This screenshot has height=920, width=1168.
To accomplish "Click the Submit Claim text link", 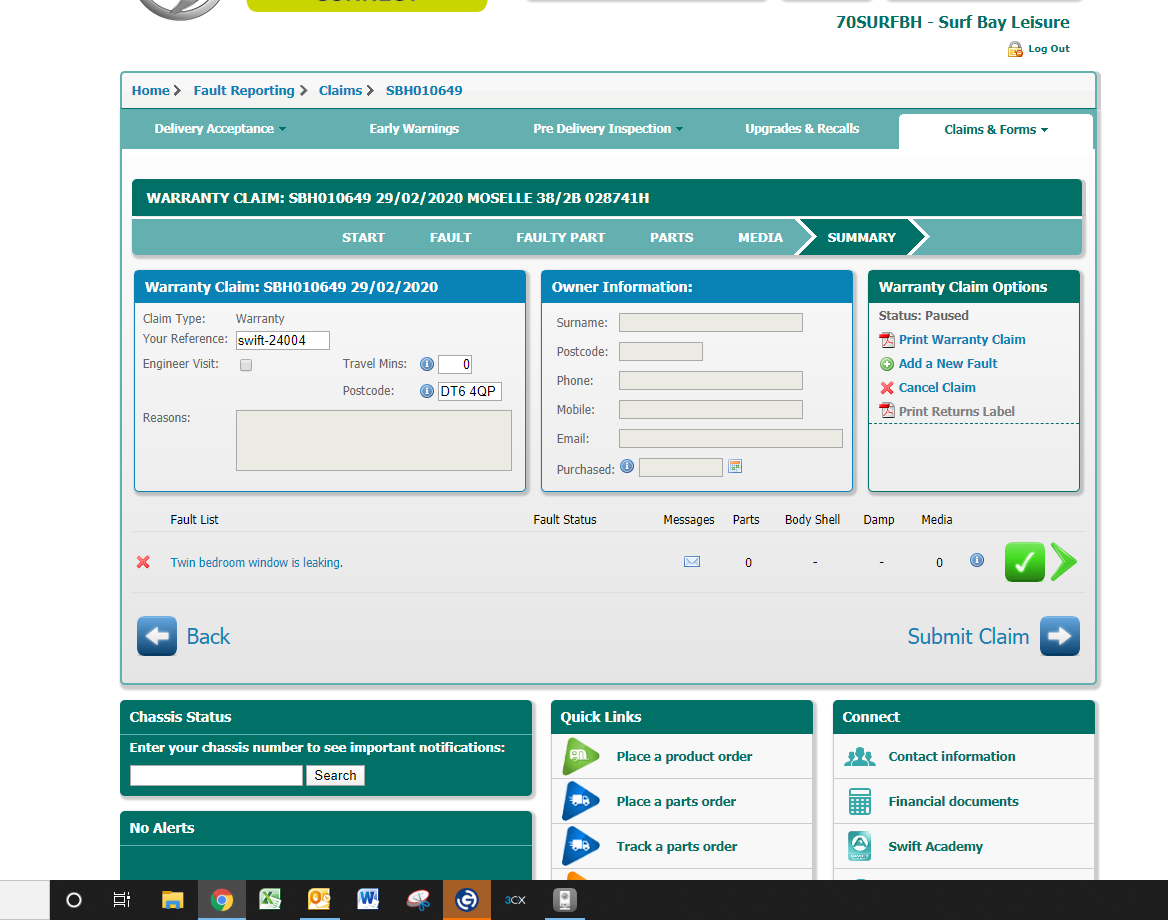I will (x=968, y=636).
